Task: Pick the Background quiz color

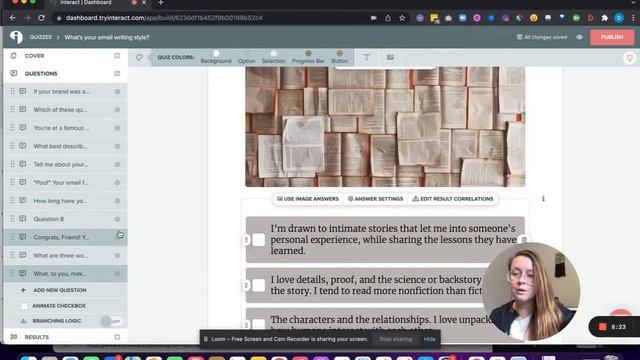Action: (216, 57)
